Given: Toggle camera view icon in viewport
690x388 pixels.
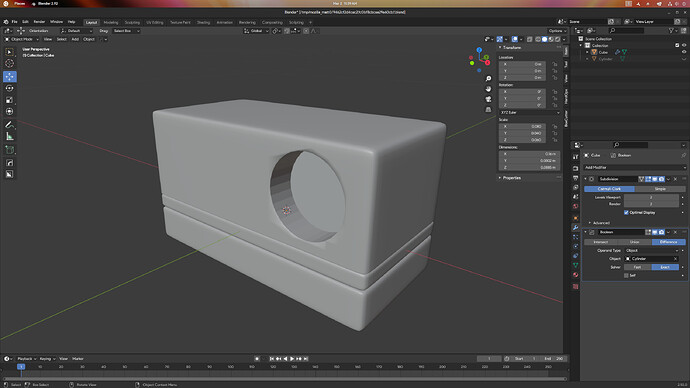Looking at the screenshot, I should (488, 99).
